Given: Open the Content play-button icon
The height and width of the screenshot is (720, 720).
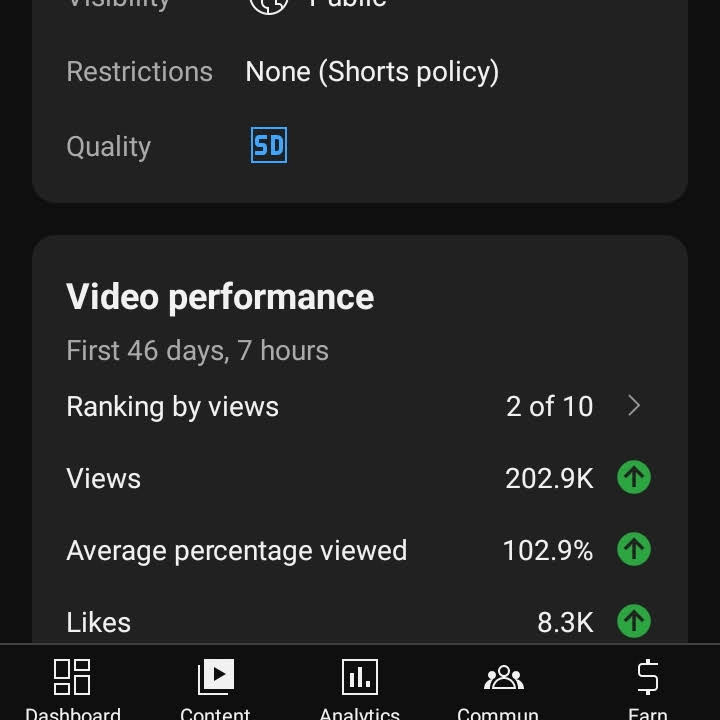Looking at the screenshot, I should click(216, 677).
